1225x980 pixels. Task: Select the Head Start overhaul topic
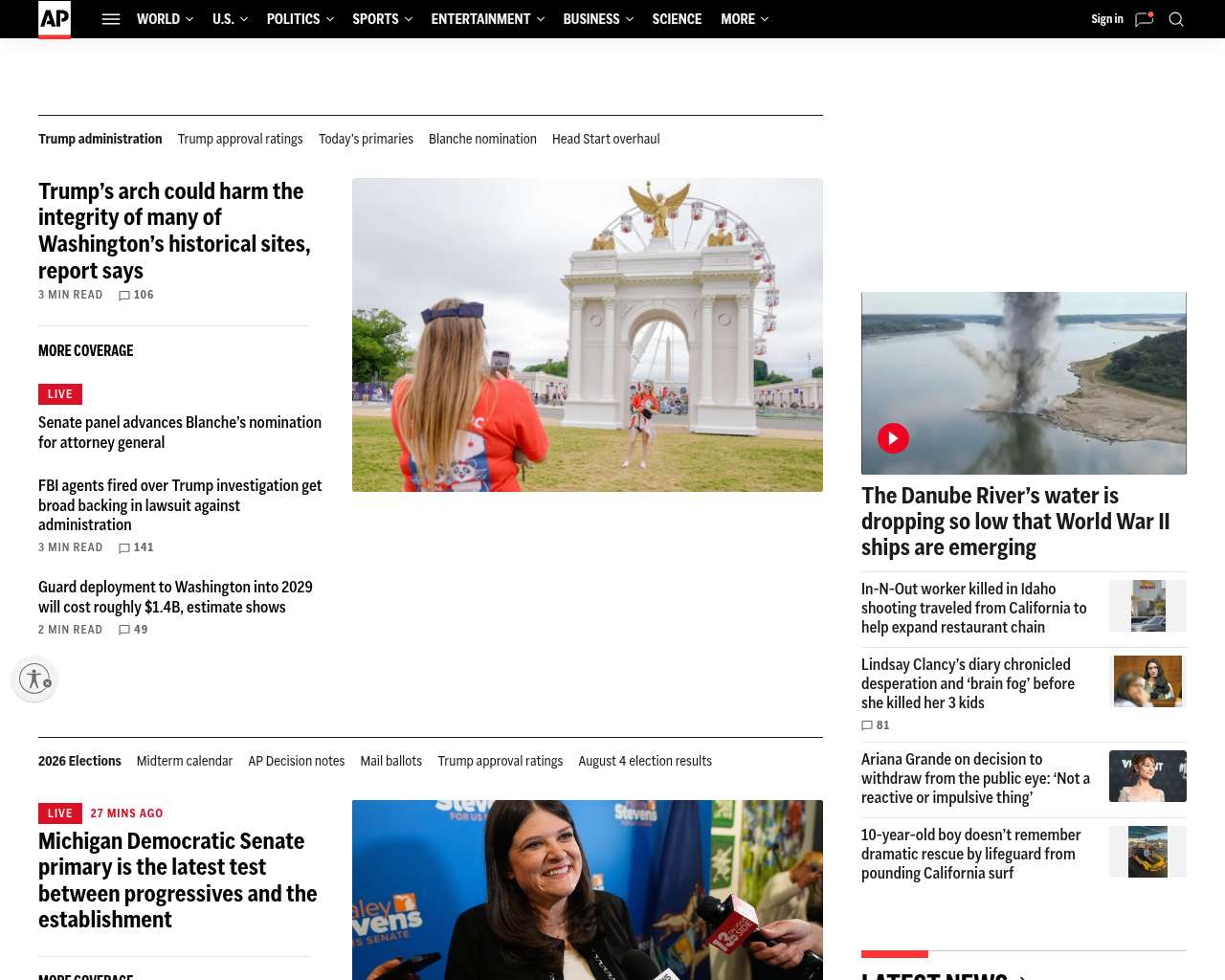(x=606, y=139)
